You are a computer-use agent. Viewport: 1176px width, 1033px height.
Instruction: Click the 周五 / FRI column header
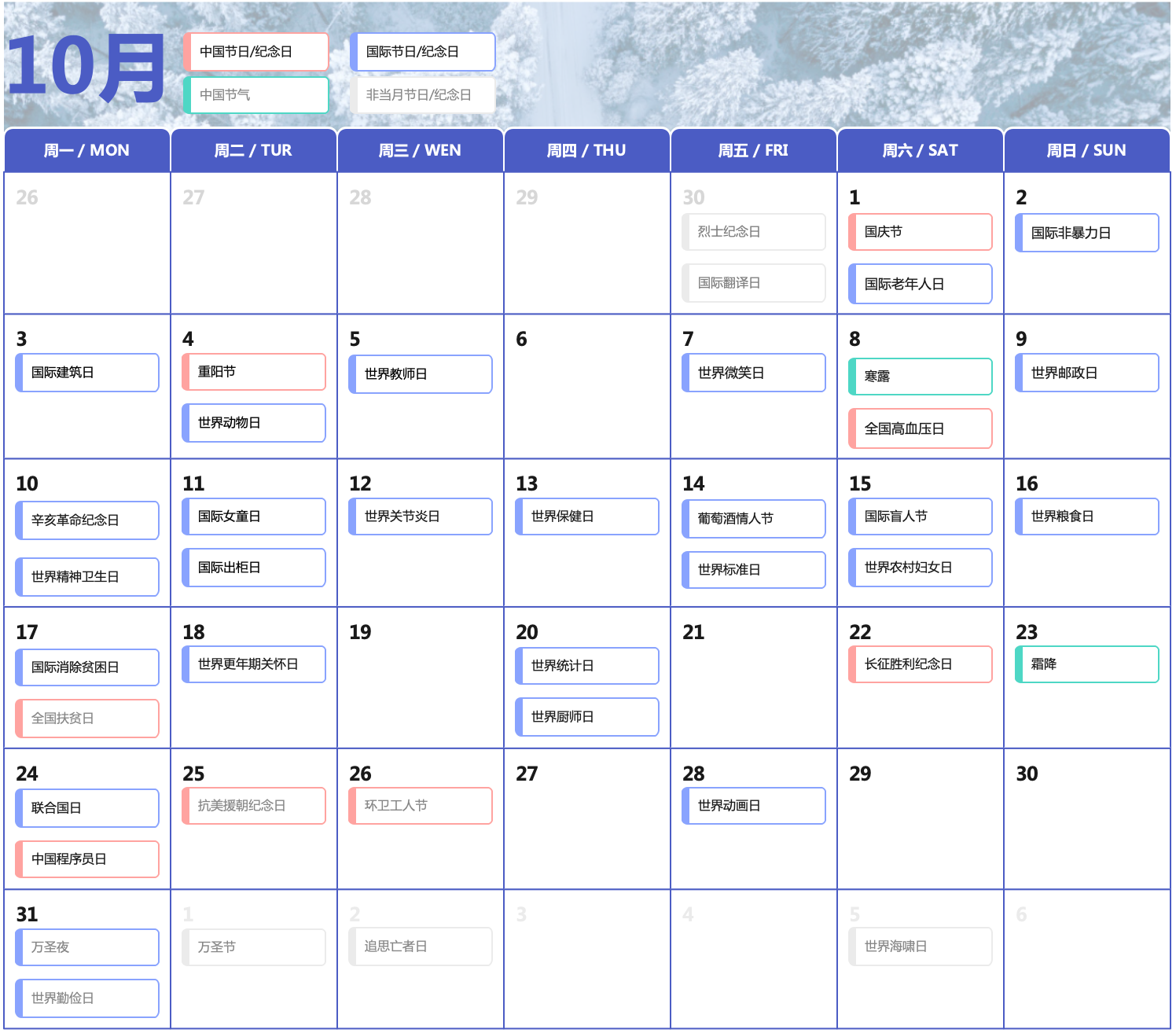(753, 150)
